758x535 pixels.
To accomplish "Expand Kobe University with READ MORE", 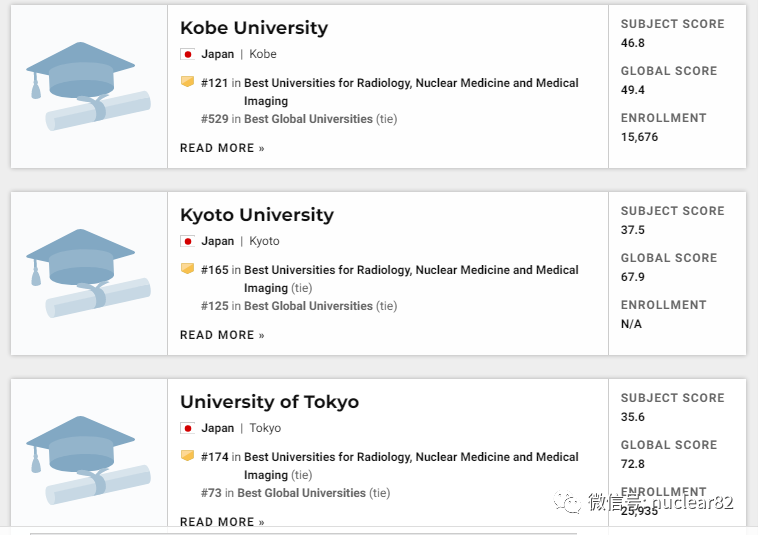I will [222, 148].
